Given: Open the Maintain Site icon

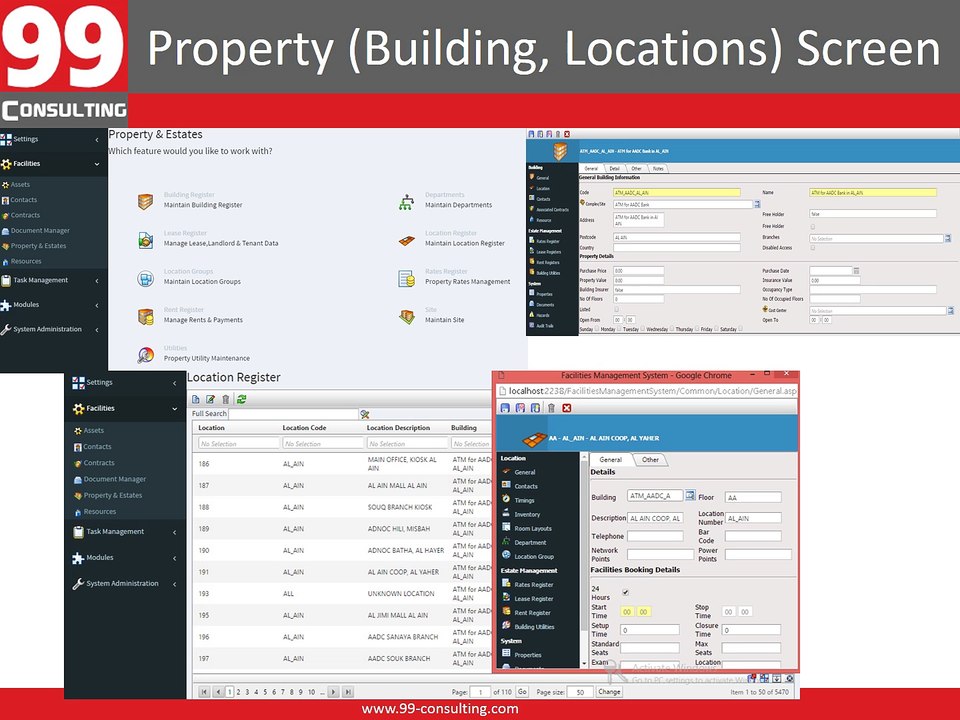Looking at the screenshot, I should coord(407,317).
